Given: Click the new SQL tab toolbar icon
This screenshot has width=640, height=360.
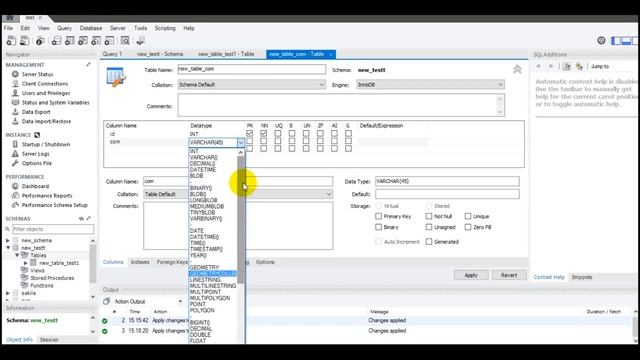Looking at the screenshot, I should 11,40.
